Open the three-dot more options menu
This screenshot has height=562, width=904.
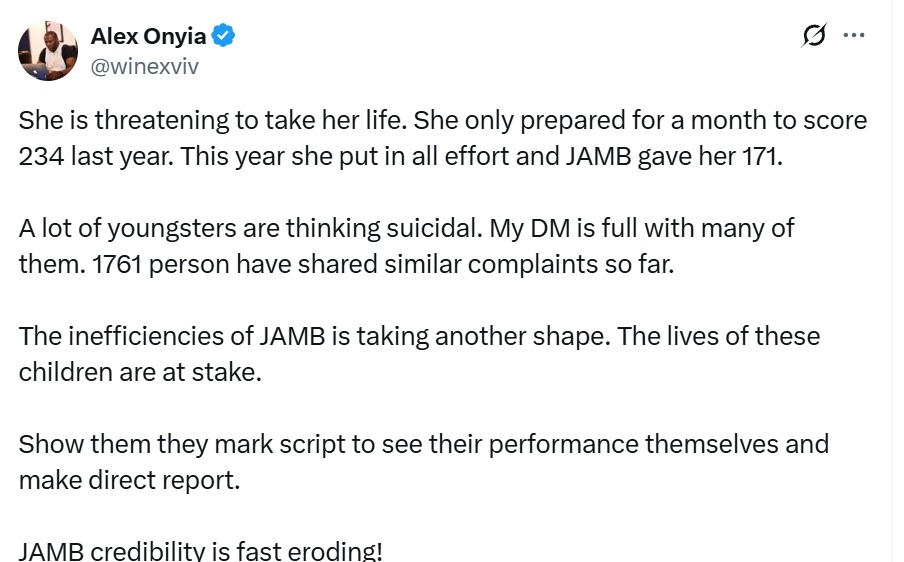point(854,35)
